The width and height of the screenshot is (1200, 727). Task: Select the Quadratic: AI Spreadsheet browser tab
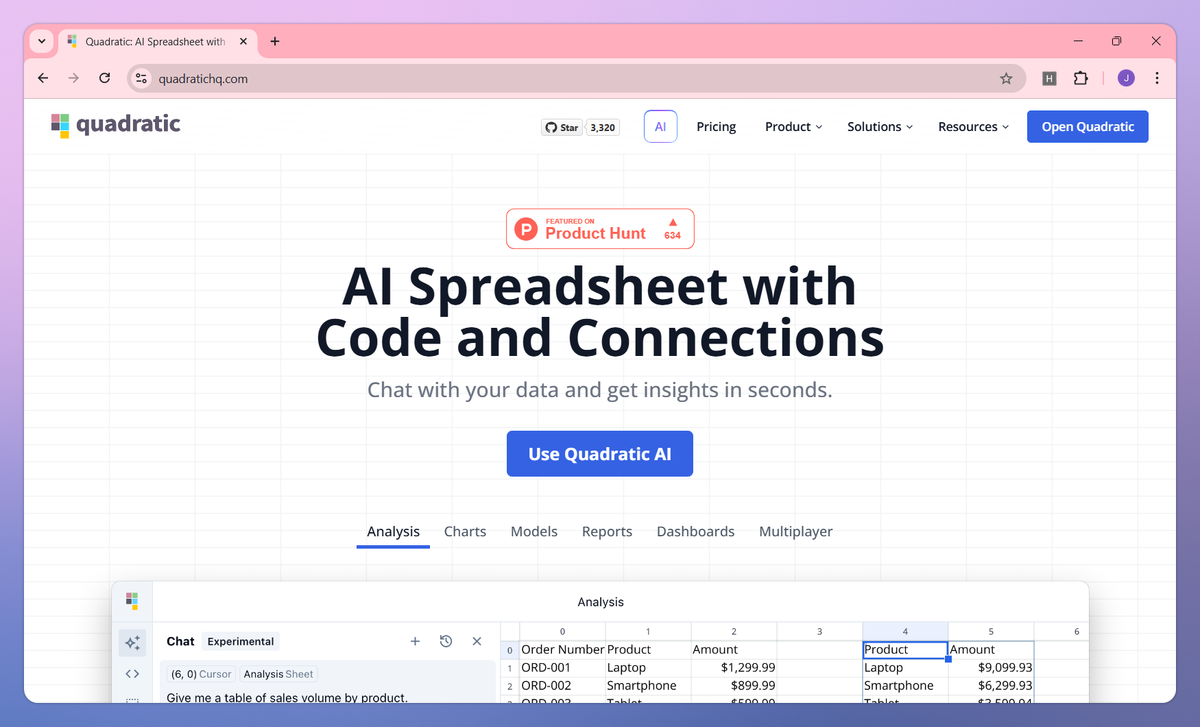click(158, 42)
